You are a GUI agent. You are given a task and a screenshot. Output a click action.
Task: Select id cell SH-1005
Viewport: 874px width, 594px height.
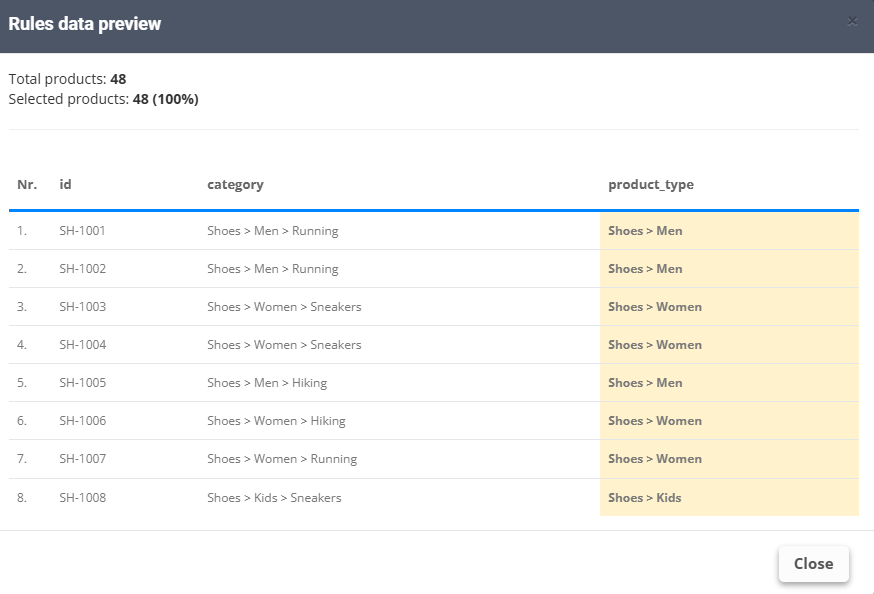click(82, 383)
